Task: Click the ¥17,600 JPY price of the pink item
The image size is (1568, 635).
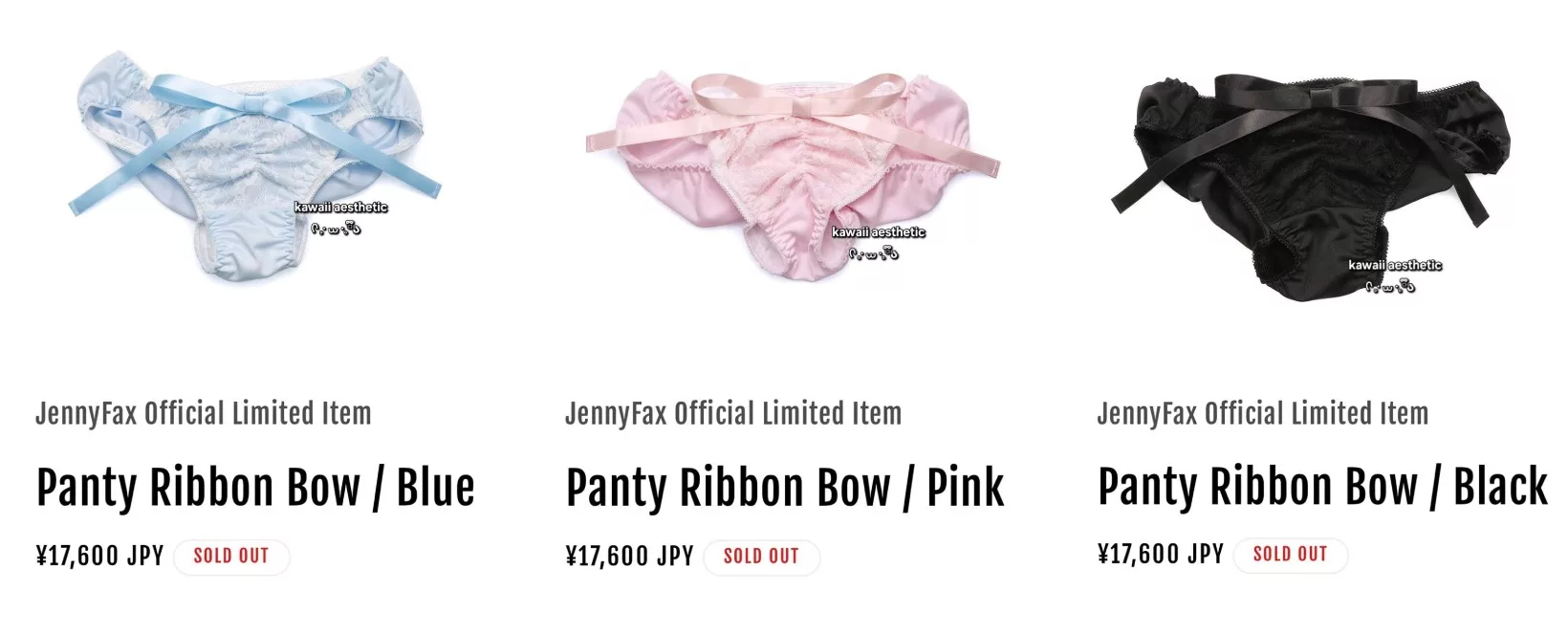Action: pos(629,556)
